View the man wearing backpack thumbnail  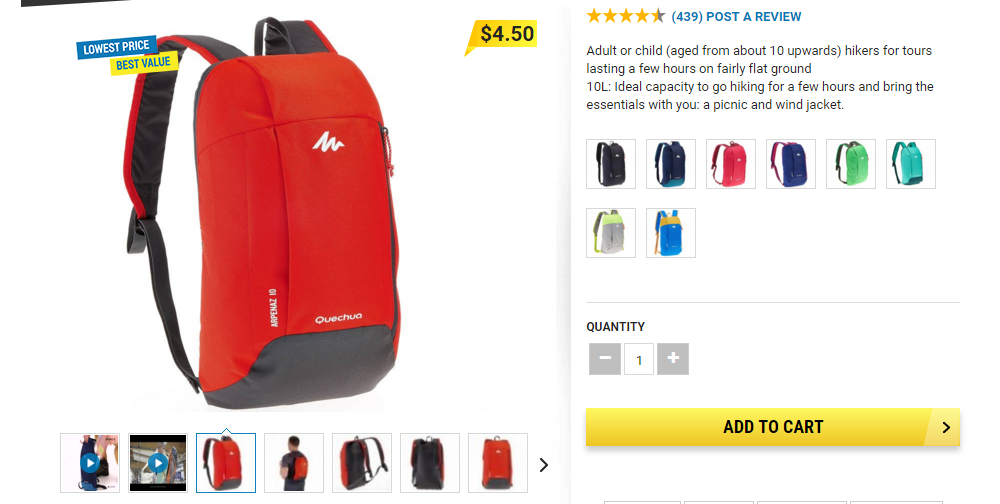(x=294, y=463)
